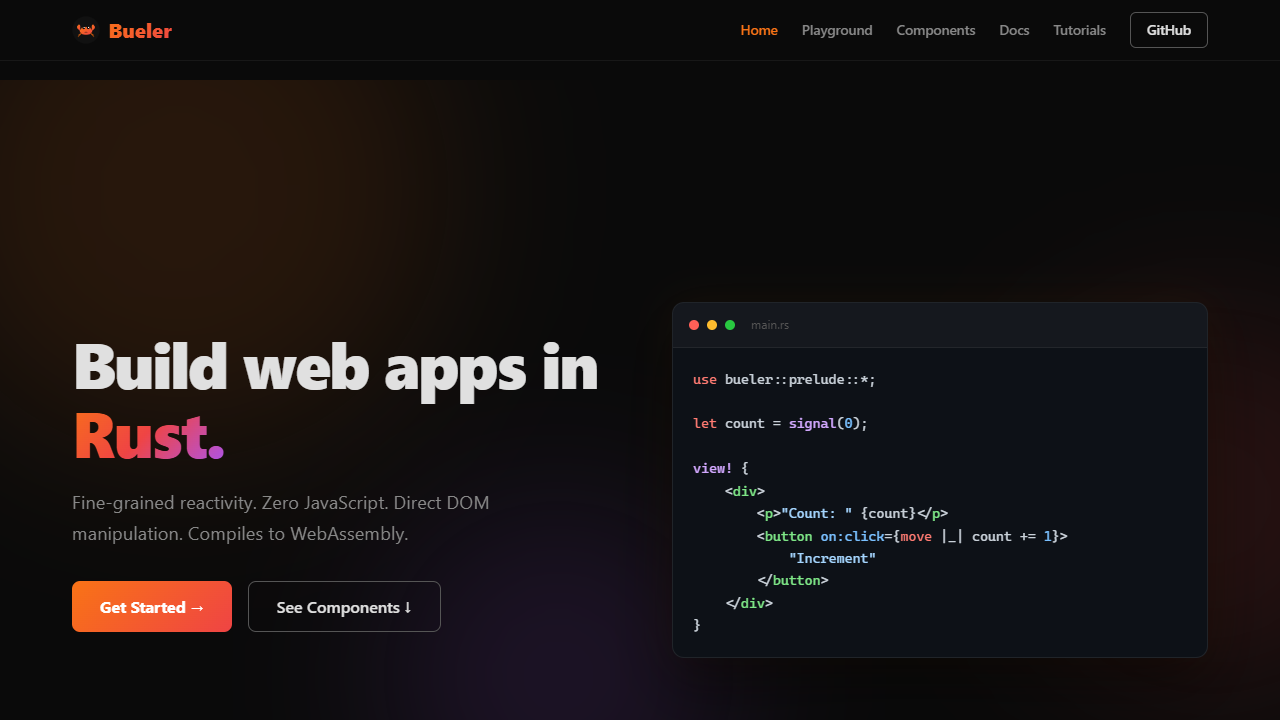Open the Docs section
Viewport: 1280px width, 720px height.
coord(1014,30)
